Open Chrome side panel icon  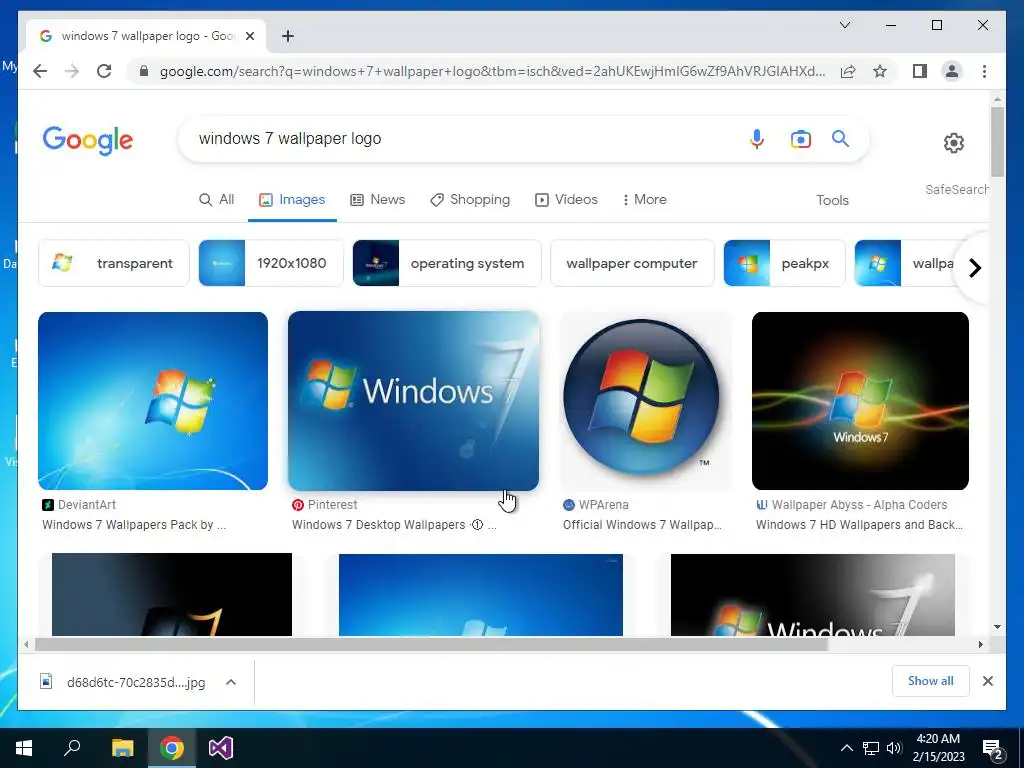point(920,71)
